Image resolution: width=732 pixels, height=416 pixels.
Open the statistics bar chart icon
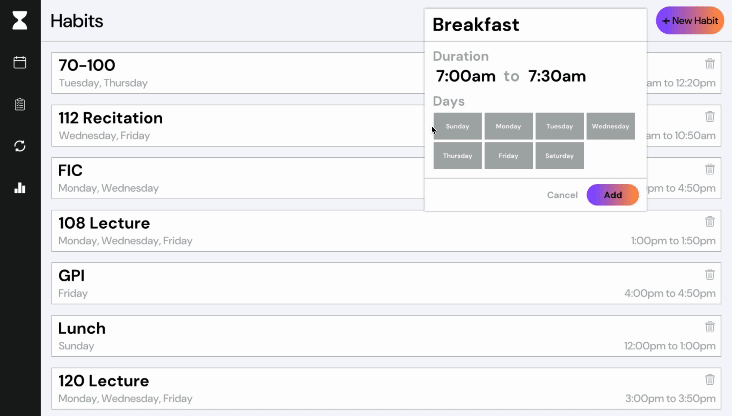(20, 188)
